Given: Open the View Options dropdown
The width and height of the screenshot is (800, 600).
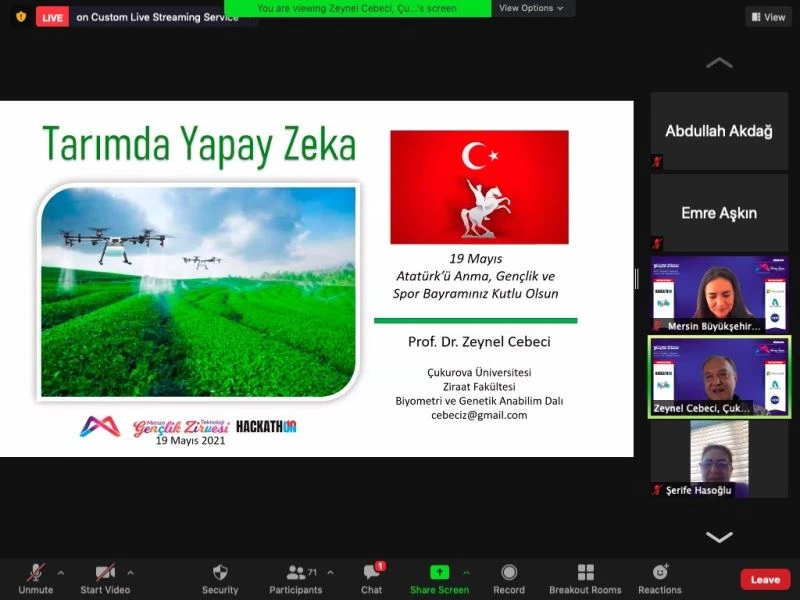Looking at the screenshot, I should pyautogui.click(x=531, y=8).
